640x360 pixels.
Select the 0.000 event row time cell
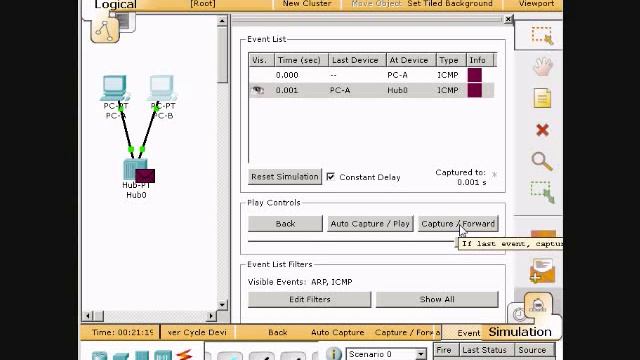(287, 75)
